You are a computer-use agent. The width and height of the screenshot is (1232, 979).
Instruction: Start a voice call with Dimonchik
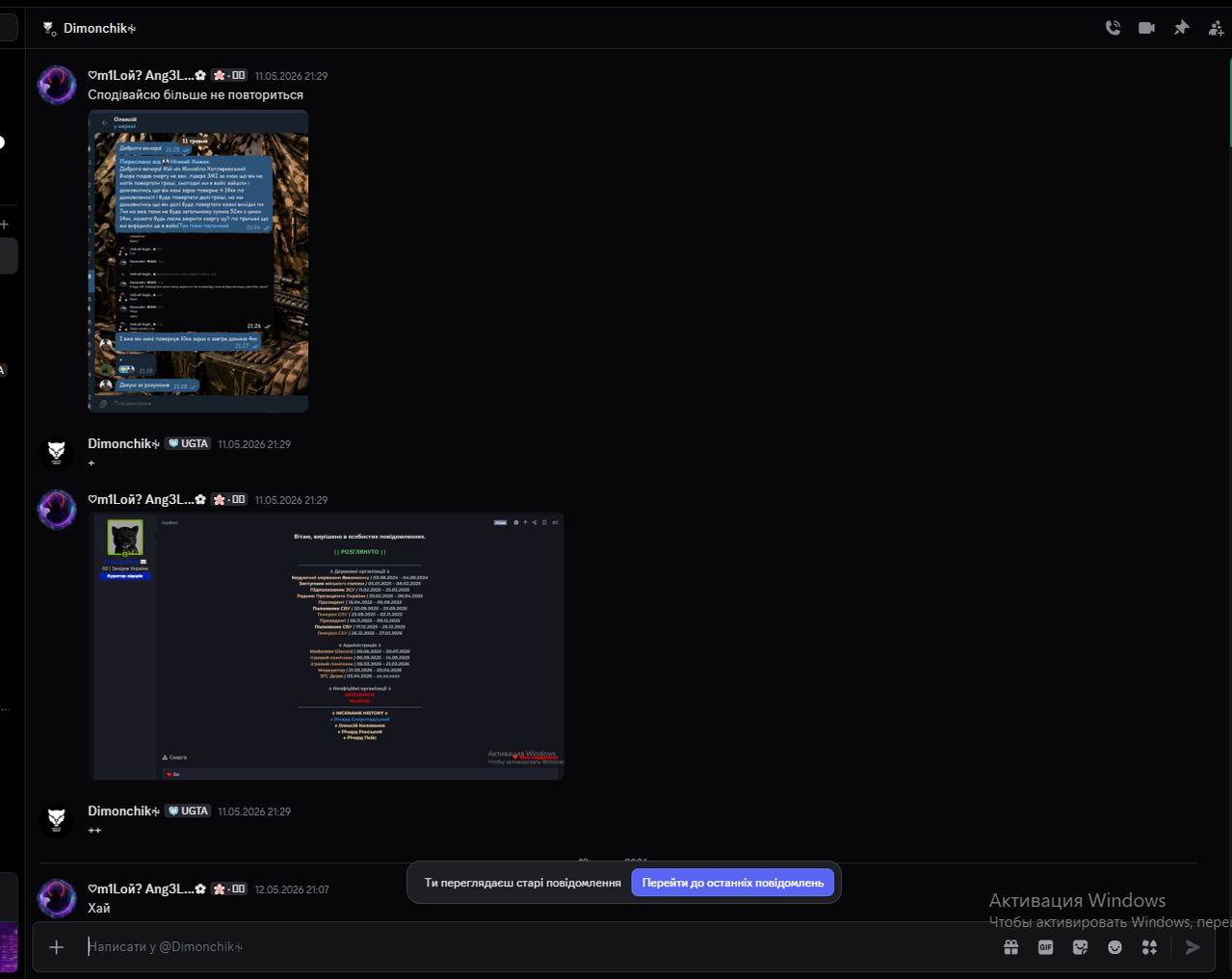pos(1113,28)
